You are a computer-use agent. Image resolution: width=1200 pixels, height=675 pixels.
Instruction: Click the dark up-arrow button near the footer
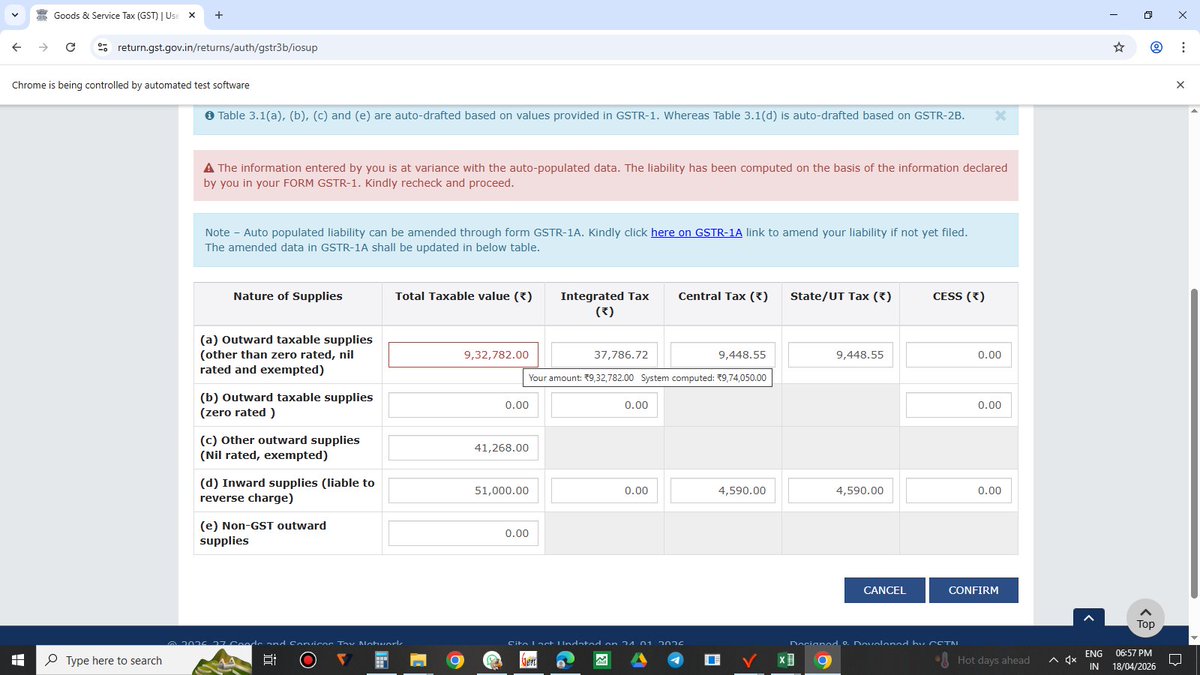(1088, 619)
